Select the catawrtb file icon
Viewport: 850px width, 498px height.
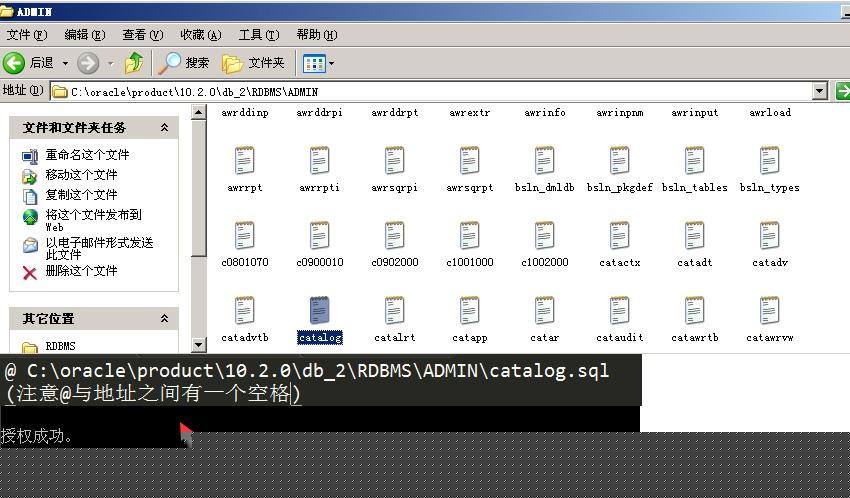coord(694,311)
